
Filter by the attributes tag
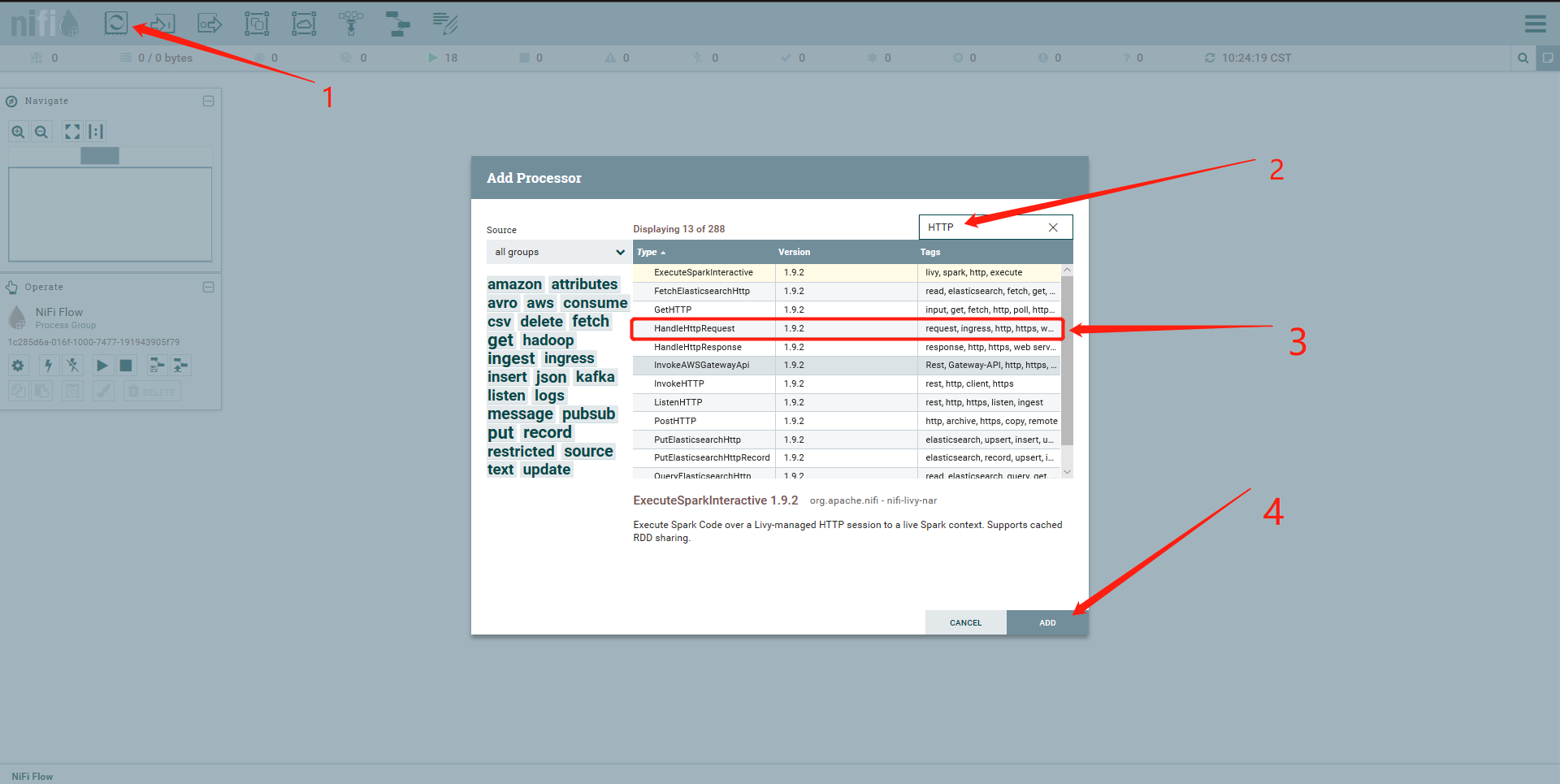coord(584,284)
